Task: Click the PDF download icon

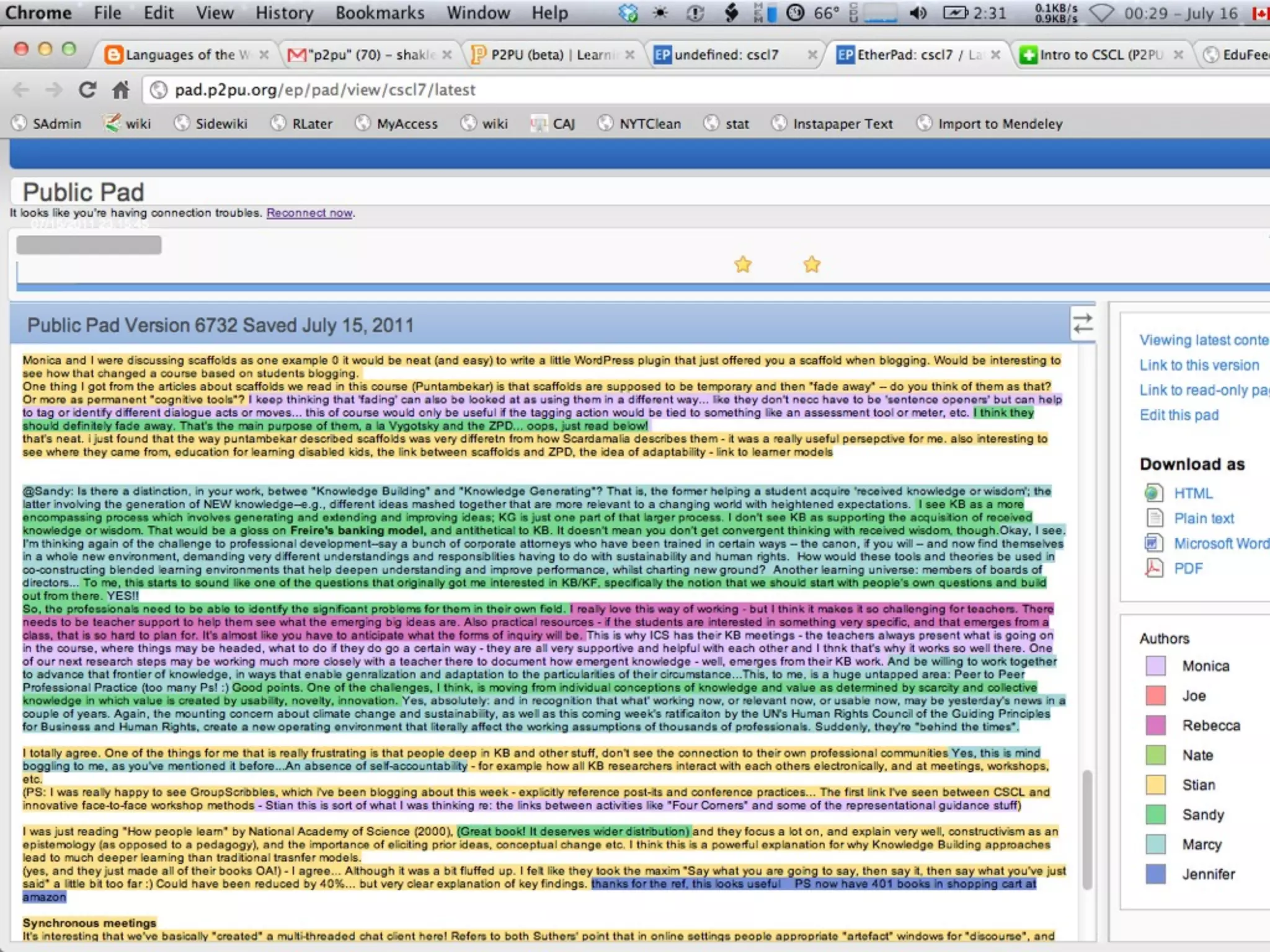Action: 1153,568
